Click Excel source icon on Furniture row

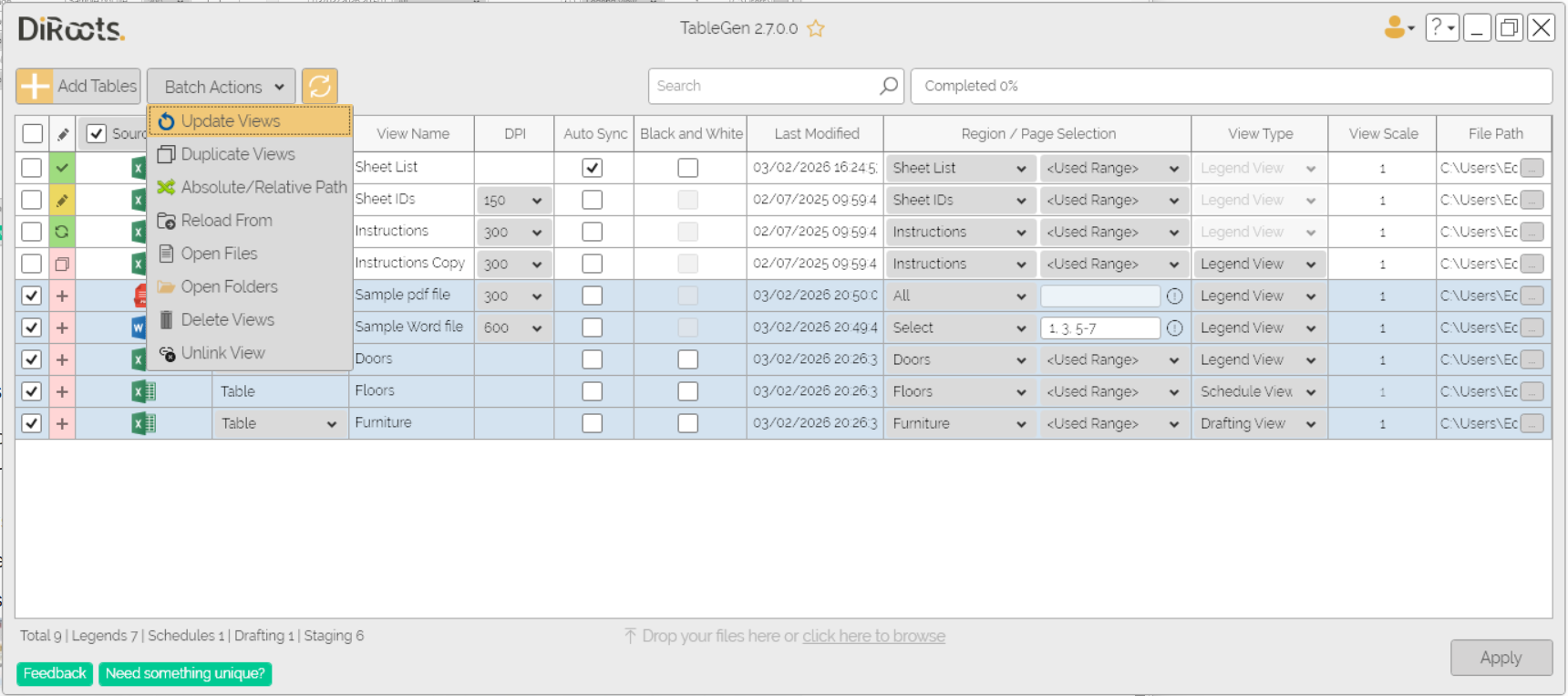pos(144,423)
